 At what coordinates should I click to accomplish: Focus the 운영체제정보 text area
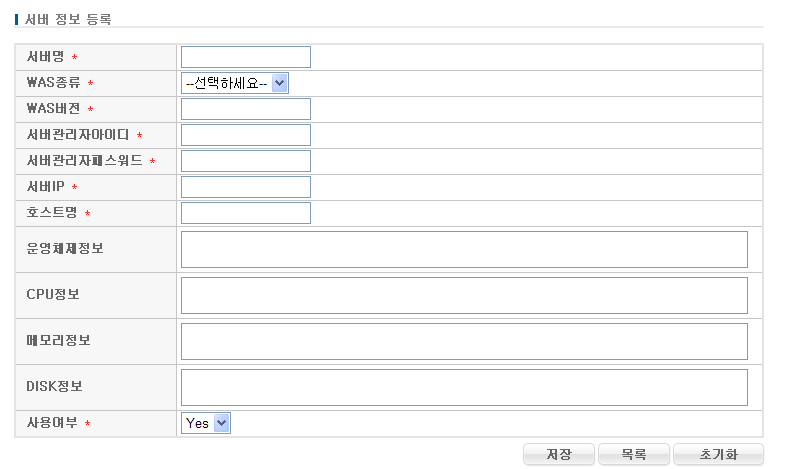(x=464, y=249)
